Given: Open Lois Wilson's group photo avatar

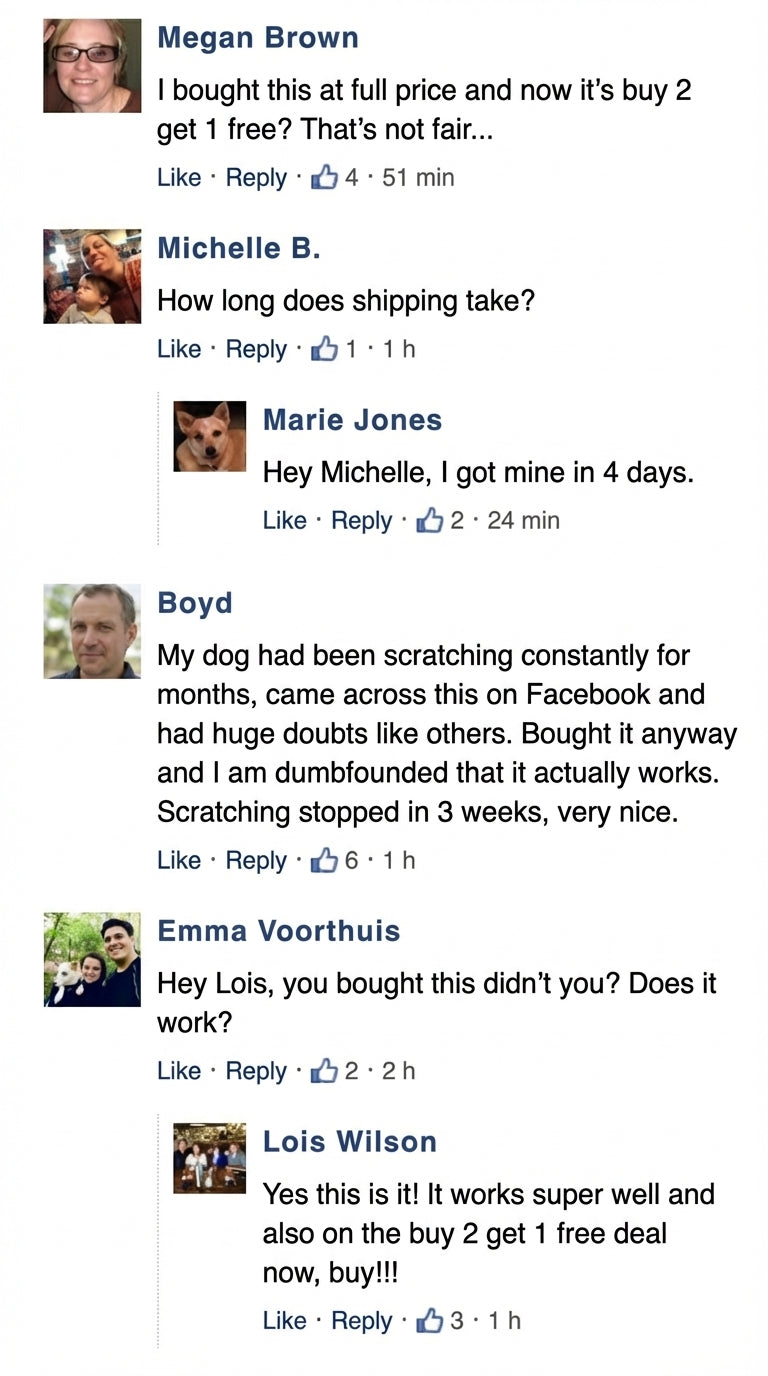Looking at the screenshot, I should click(210, 1157).
